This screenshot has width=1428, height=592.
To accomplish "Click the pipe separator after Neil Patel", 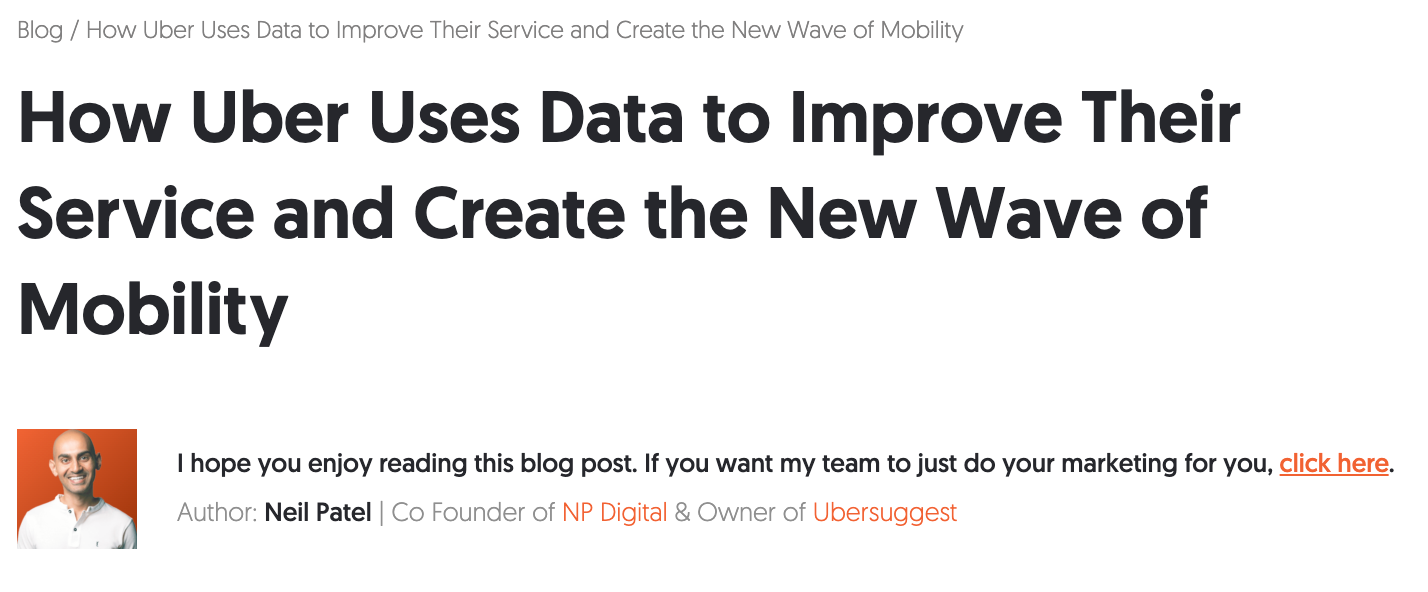I will pos(381,513).
